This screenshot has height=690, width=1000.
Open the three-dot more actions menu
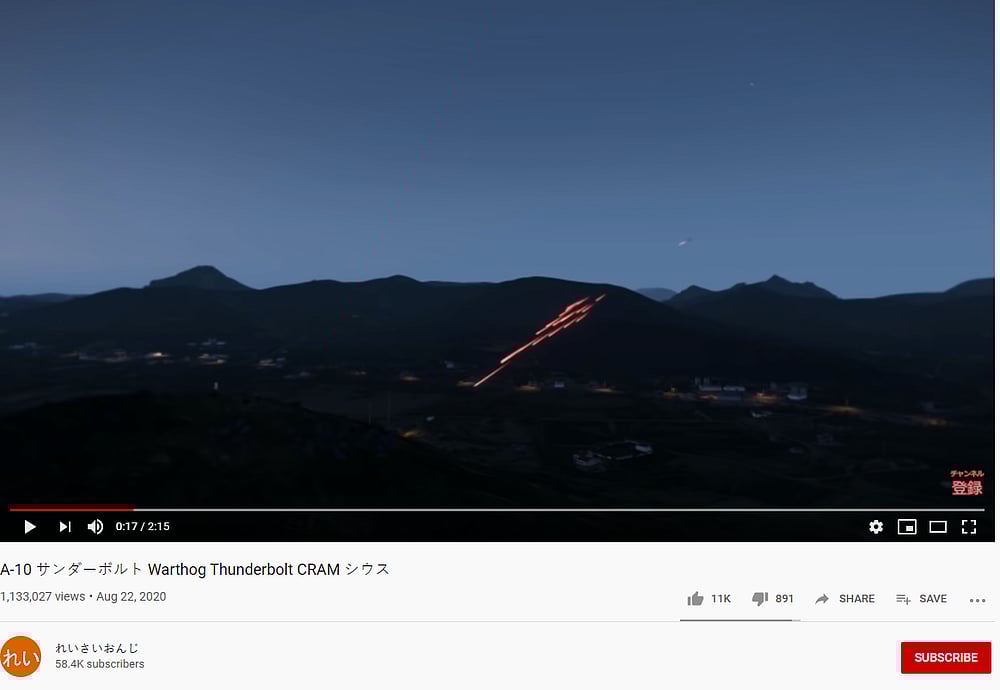(x=977, y=600)
